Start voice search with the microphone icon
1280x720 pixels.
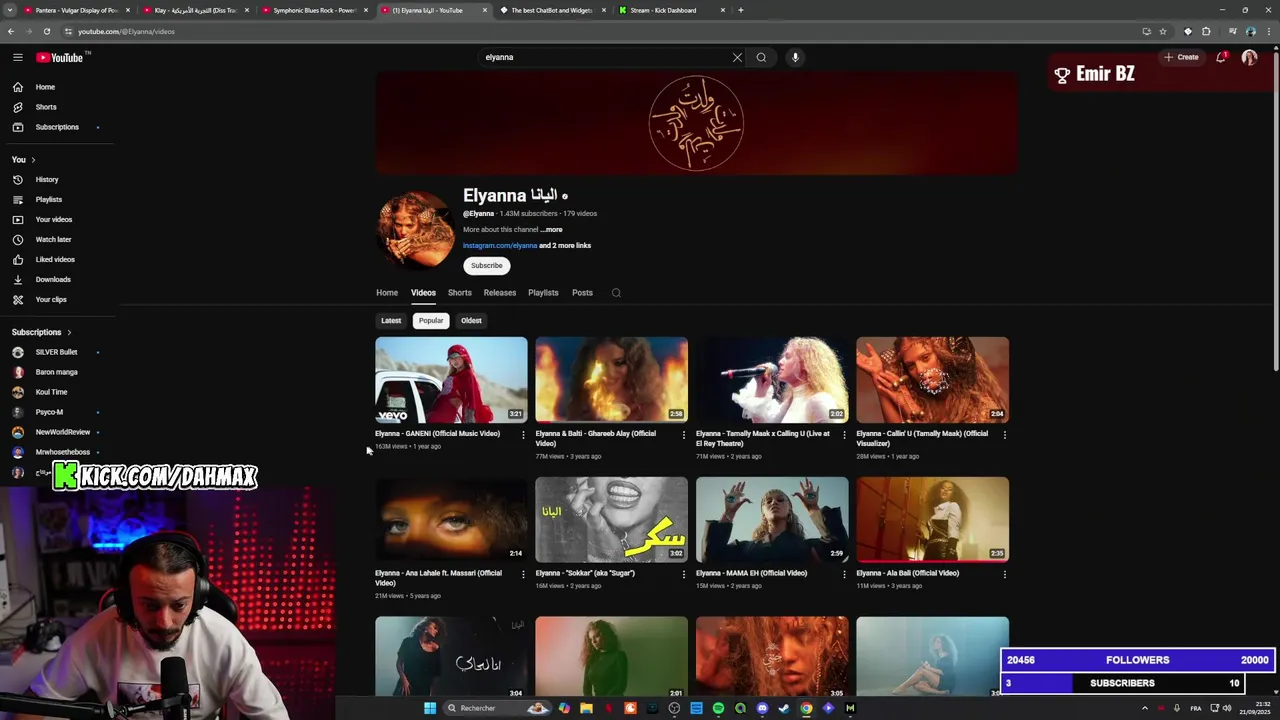pyautogui.click(x=795, y=57)
